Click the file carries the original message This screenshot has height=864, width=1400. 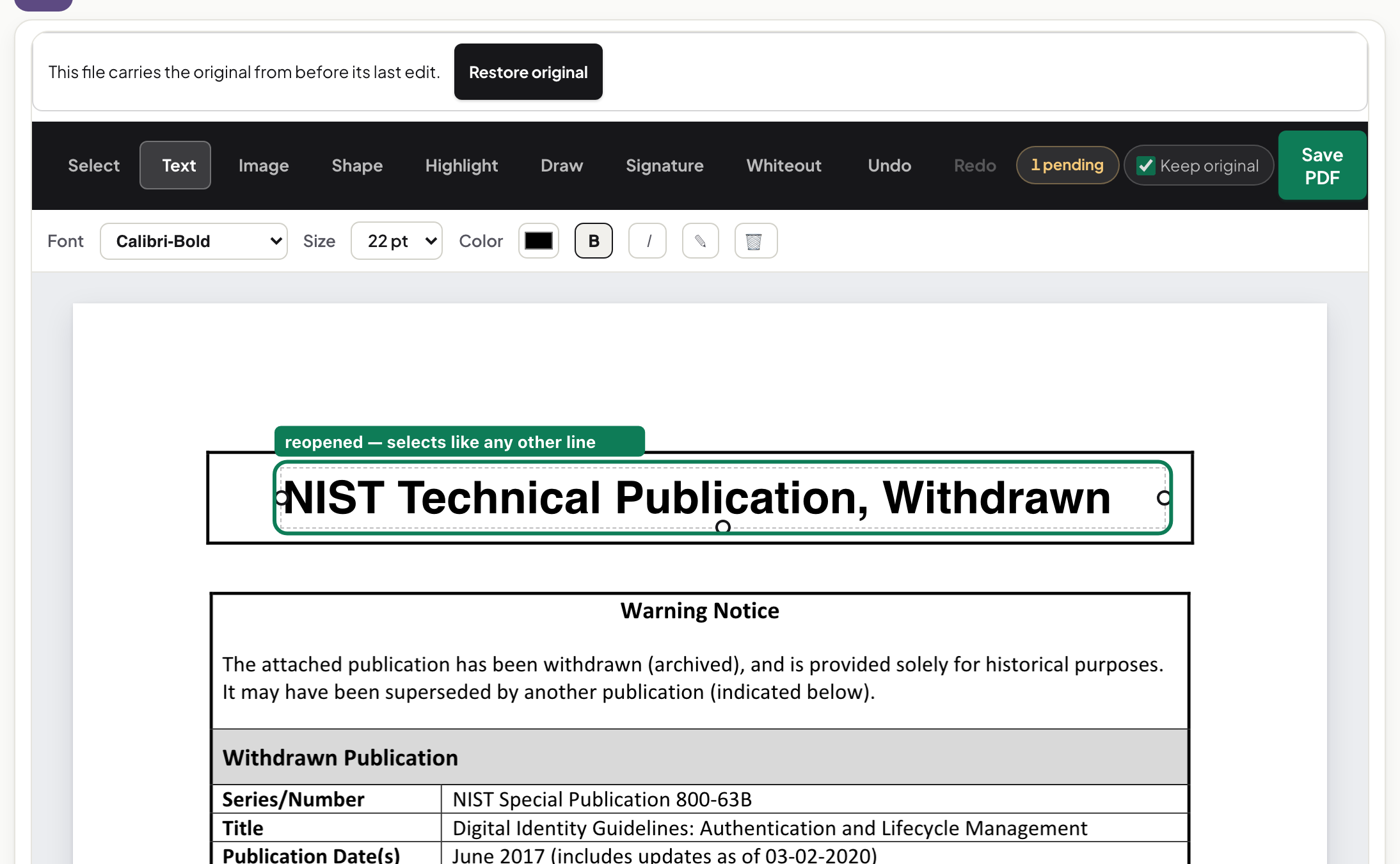pos(244,72)
